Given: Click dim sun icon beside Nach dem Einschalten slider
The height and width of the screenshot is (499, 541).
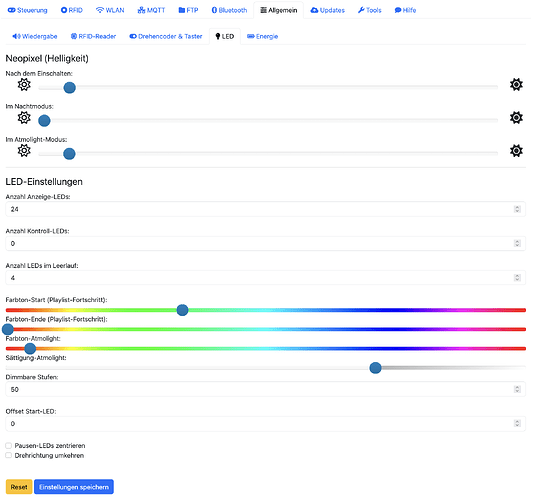Looking at the screenshot, I should [24, 85].
